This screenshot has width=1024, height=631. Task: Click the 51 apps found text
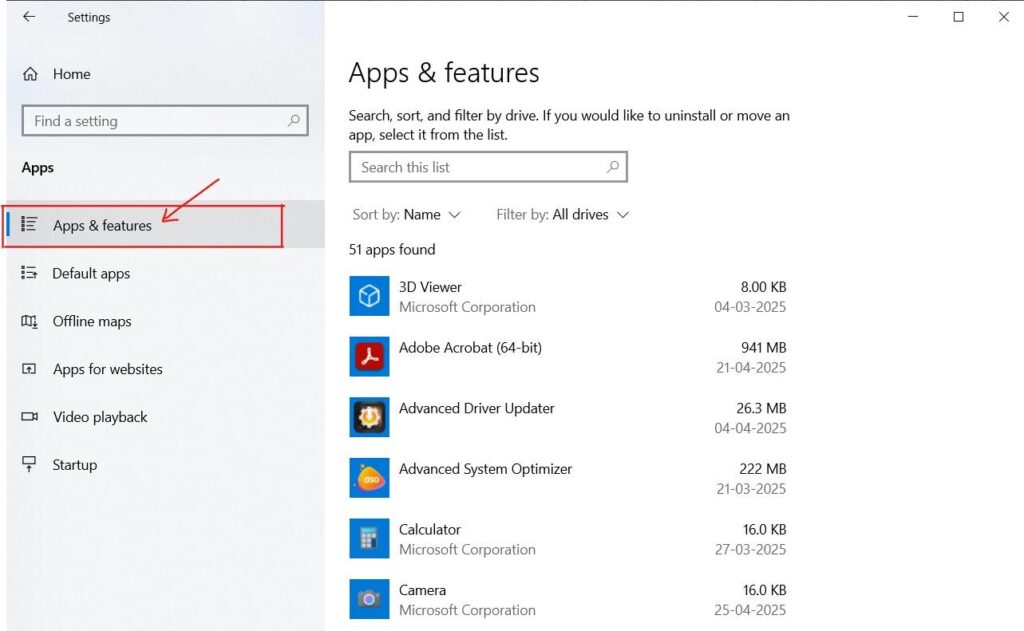392,250
